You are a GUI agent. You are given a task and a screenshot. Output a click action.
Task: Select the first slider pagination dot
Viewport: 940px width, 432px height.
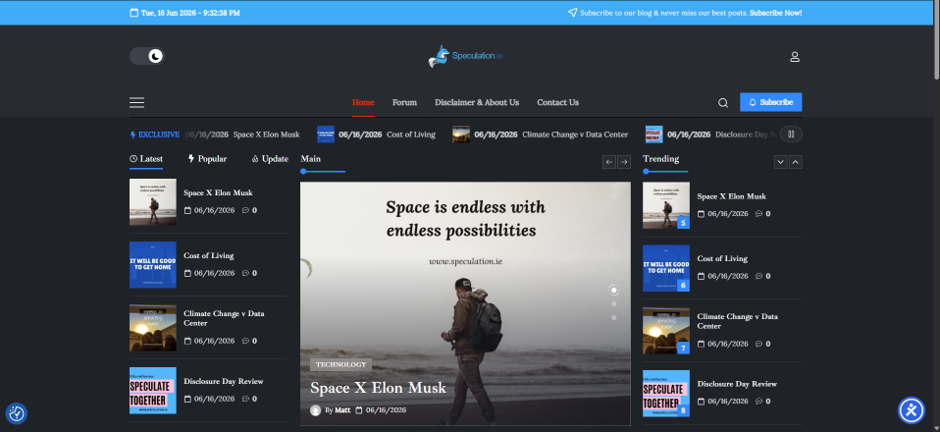tap(614, 290)
